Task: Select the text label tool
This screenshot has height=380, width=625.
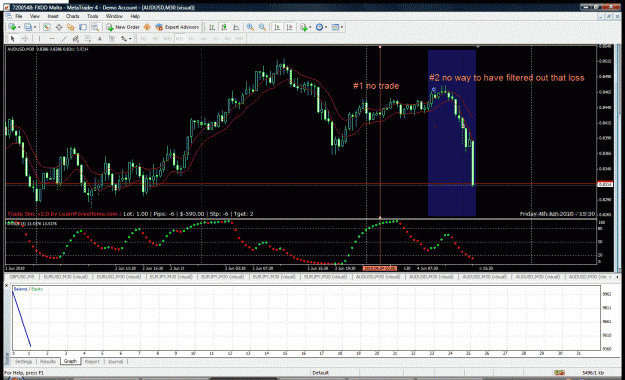Action: point(112,39)
